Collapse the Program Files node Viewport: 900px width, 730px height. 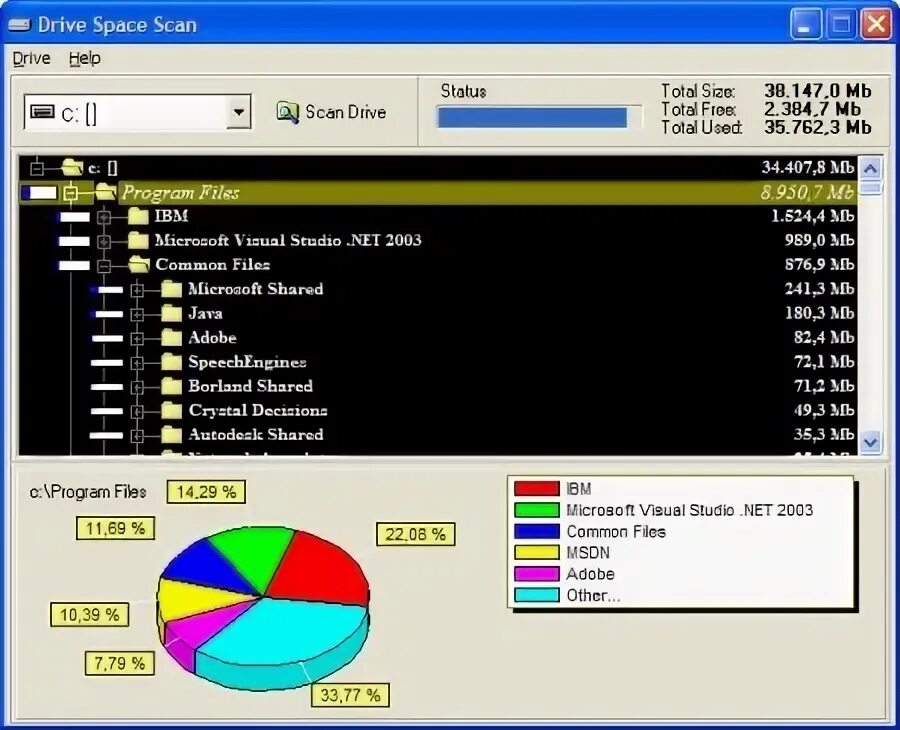pyautogui.click(x=71, y=192)
